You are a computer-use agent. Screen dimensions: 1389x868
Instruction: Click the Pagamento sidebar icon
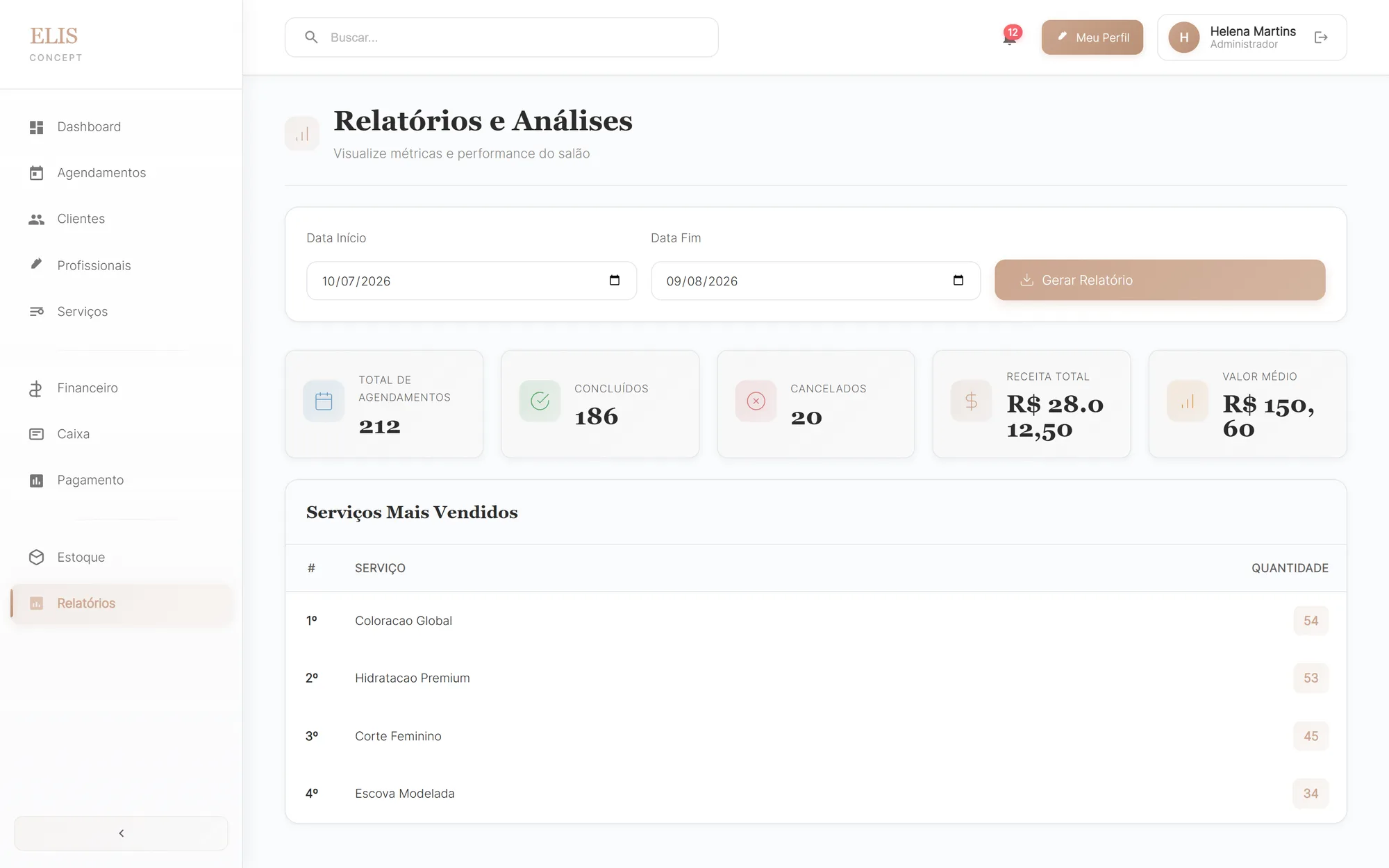pyautogui.click(x=37, y=481)
